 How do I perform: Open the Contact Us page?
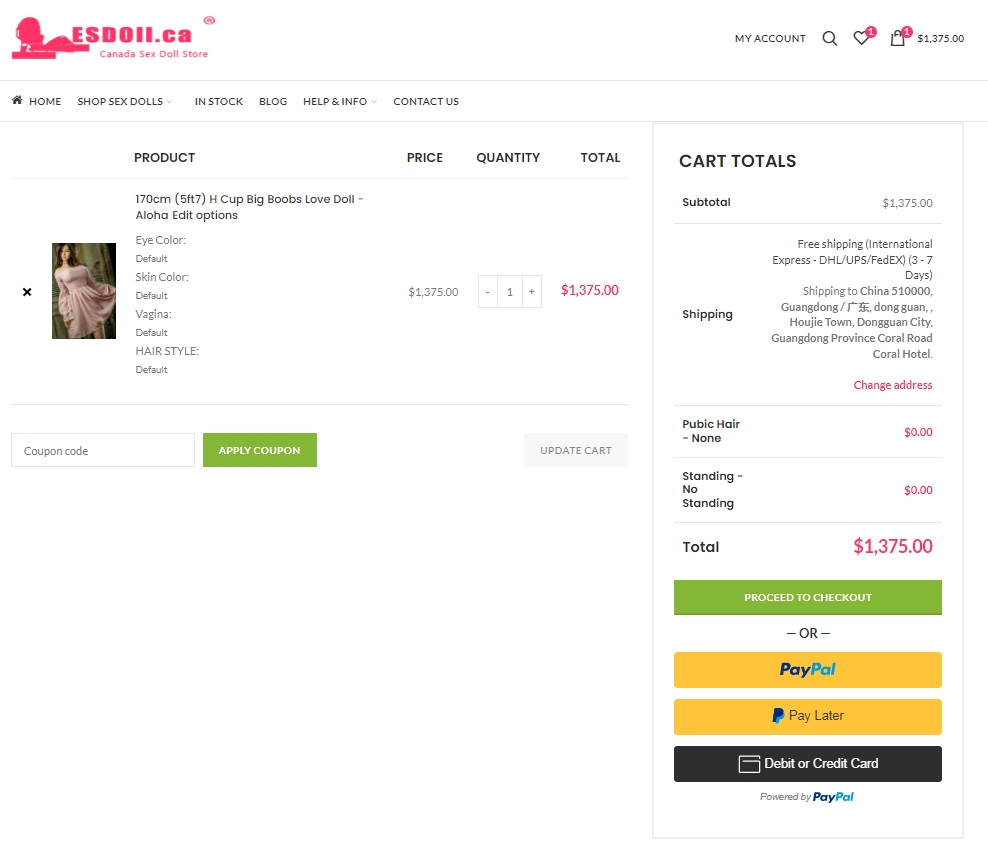pyautogui.click(x=426, y=101)
